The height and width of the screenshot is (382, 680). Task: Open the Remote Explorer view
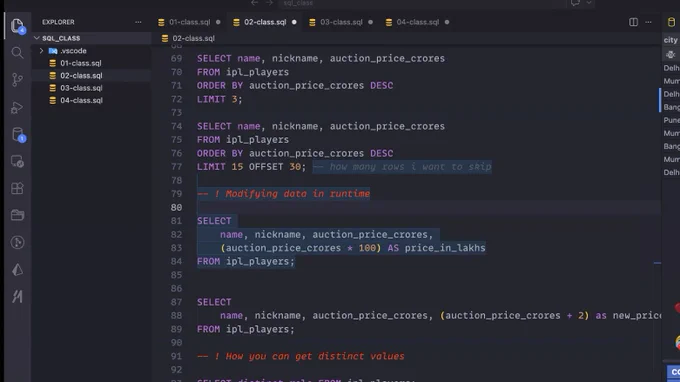[17, 161]
